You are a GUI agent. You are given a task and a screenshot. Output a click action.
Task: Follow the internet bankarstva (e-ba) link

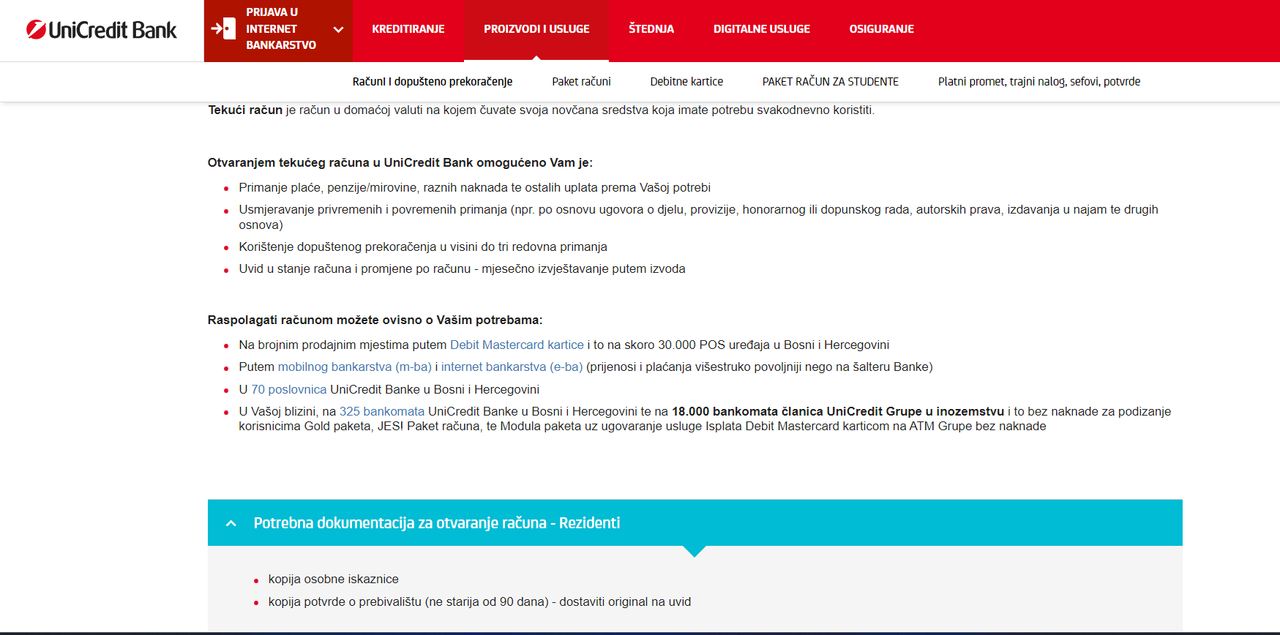point(512,367)
